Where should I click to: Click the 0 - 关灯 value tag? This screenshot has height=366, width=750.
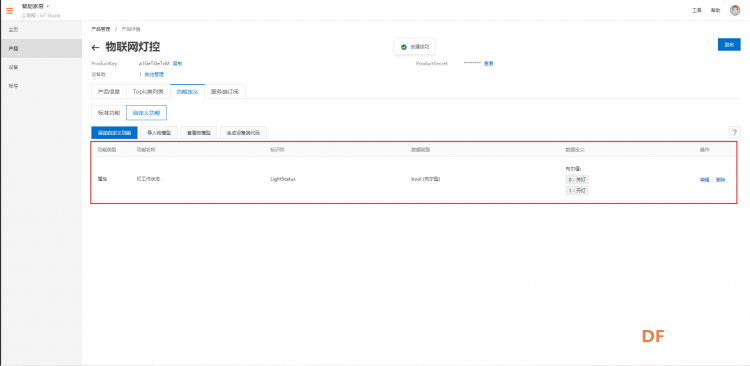coord(577,180)
